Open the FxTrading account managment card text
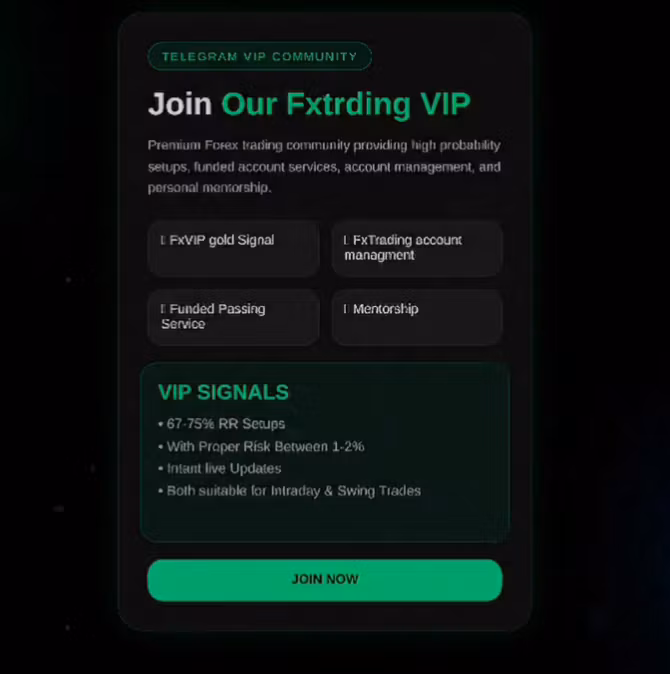Viewport: 670px width, 674px height. click(x=403, y=248)
